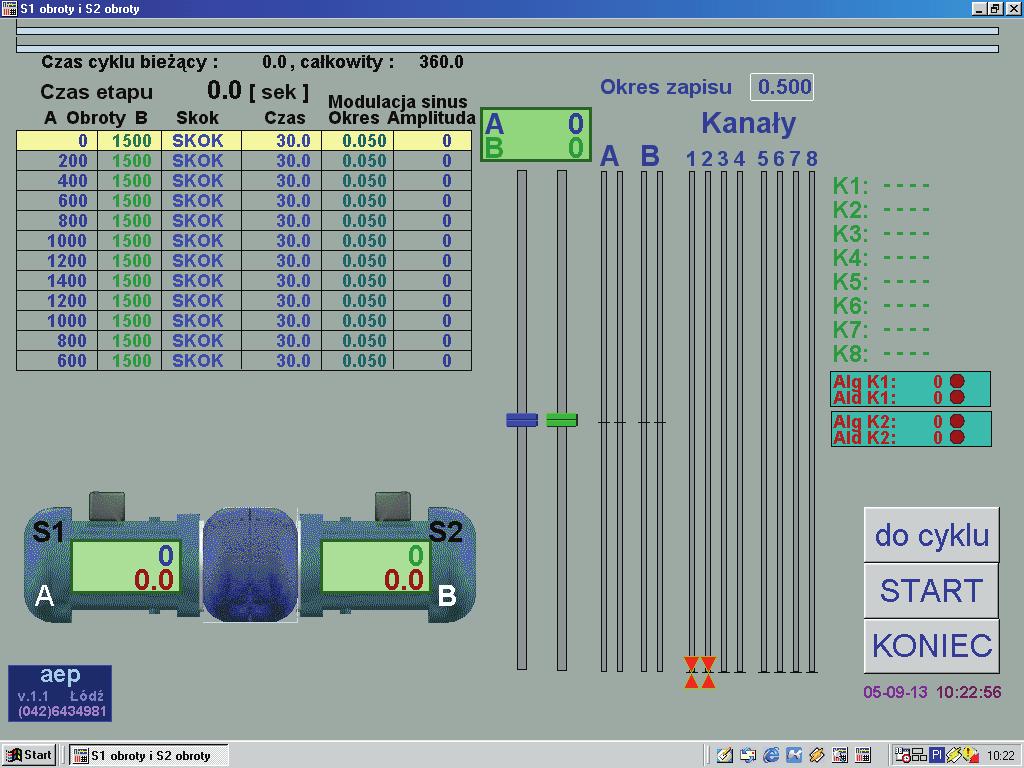Click the Okres zapisu 0.500 field

pyautogui.click(x=782, y=87)
